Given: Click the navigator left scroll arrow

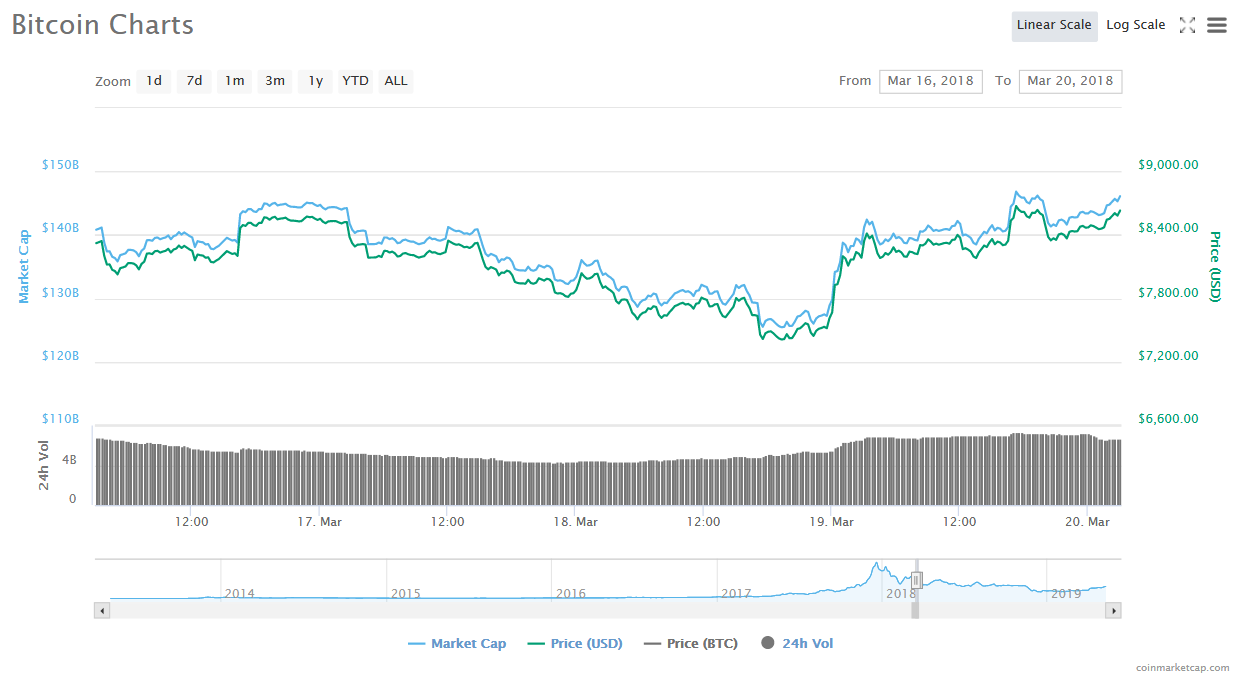Looking at the screenshot, I should click(x=102, y=610).
